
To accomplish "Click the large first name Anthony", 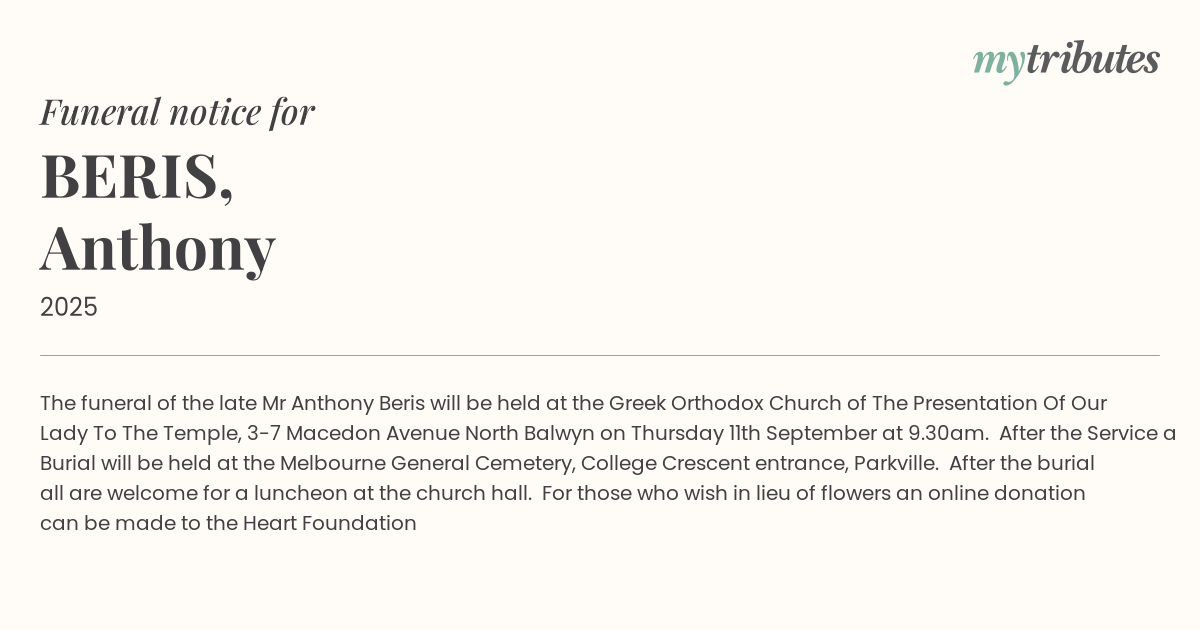I will pyautogui.click(x=157, y=247).
